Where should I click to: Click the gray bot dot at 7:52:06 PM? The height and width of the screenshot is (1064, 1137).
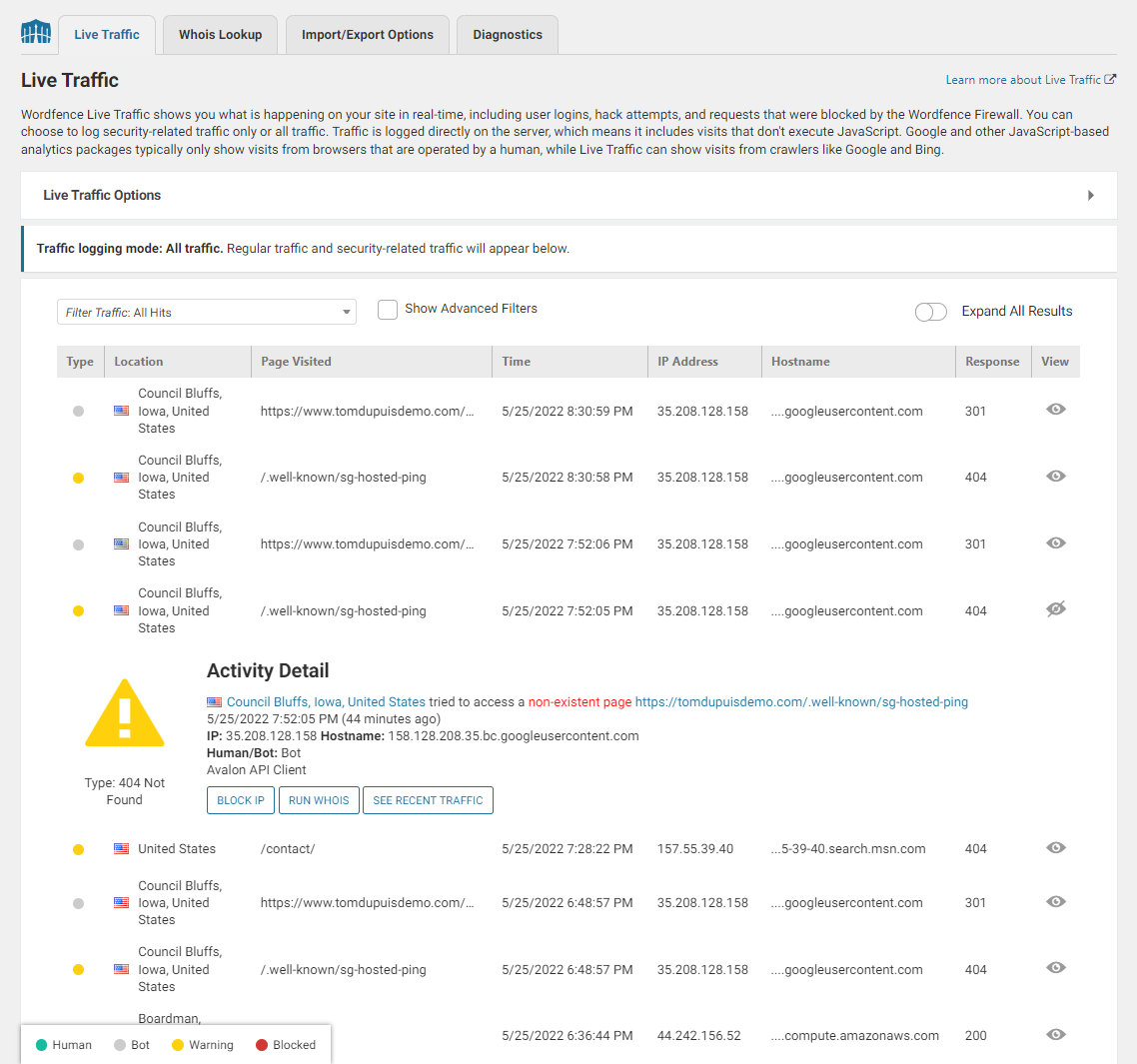(x=78, y=544)
